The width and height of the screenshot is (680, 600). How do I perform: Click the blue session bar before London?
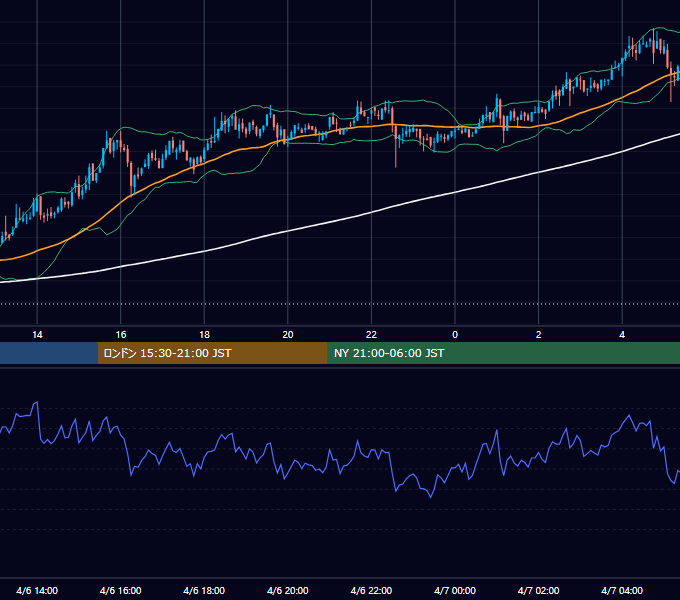click(49, 353)
